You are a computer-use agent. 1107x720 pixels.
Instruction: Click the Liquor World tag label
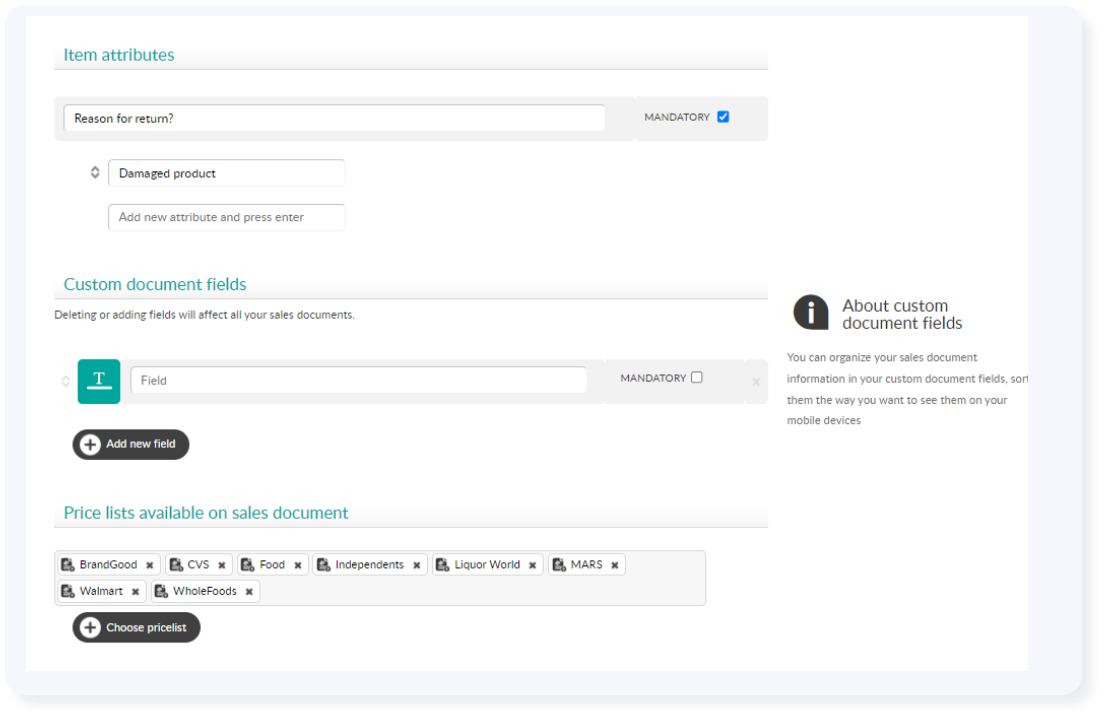pos(487,565)
